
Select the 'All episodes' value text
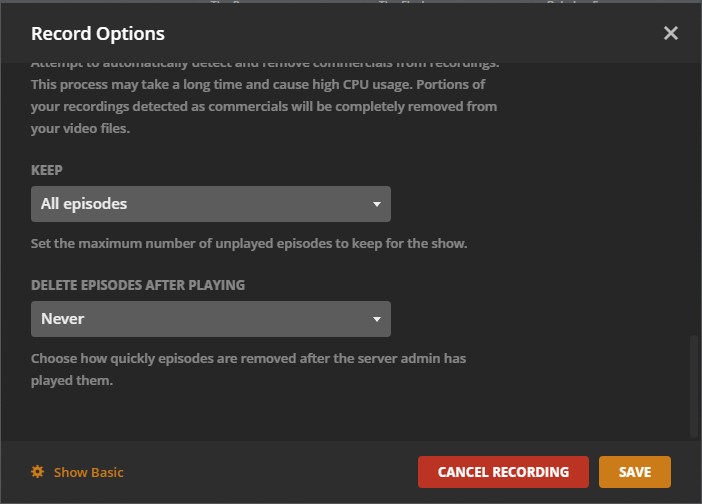[84, 204]
